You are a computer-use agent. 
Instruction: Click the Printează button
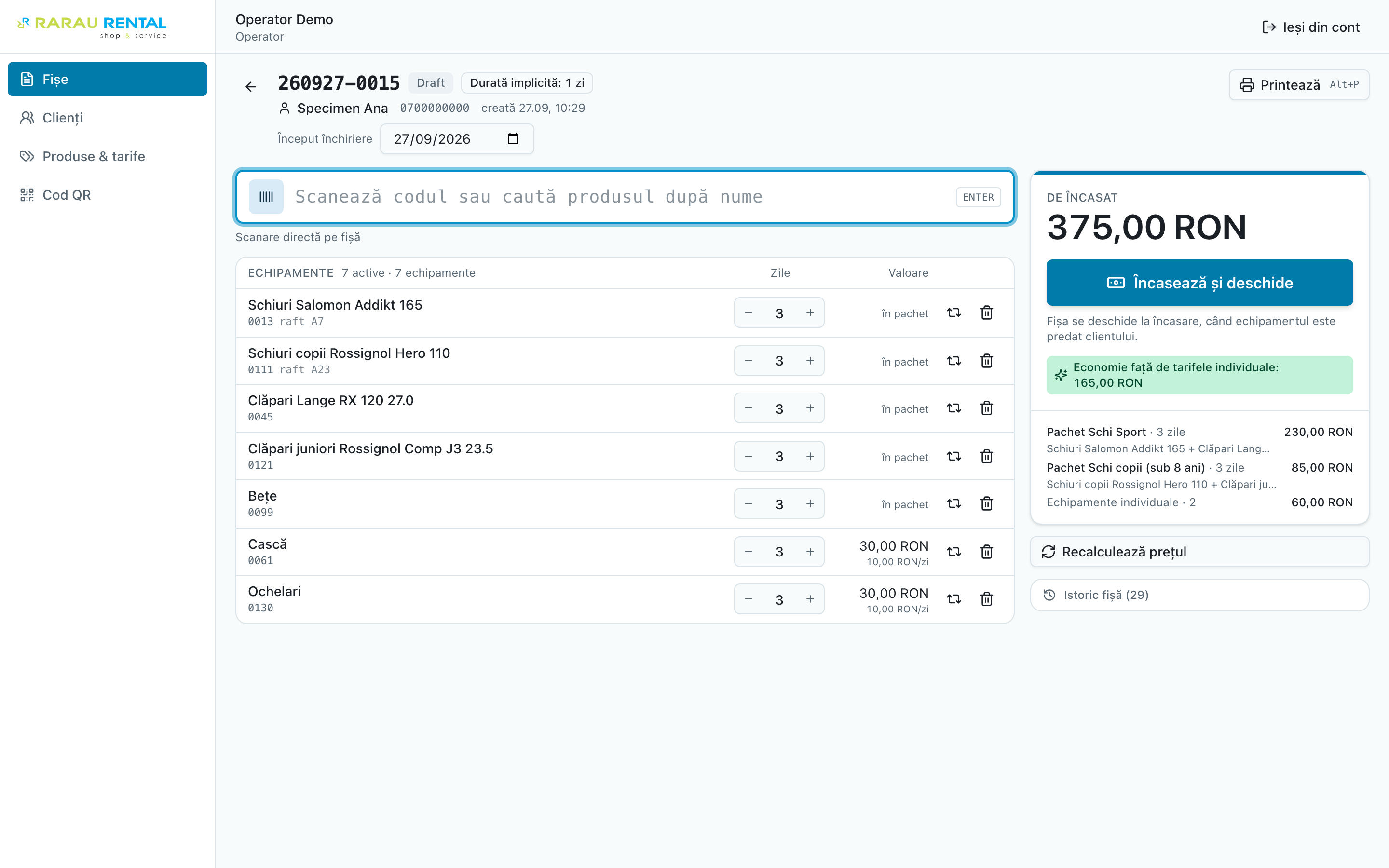[1299, 85]
